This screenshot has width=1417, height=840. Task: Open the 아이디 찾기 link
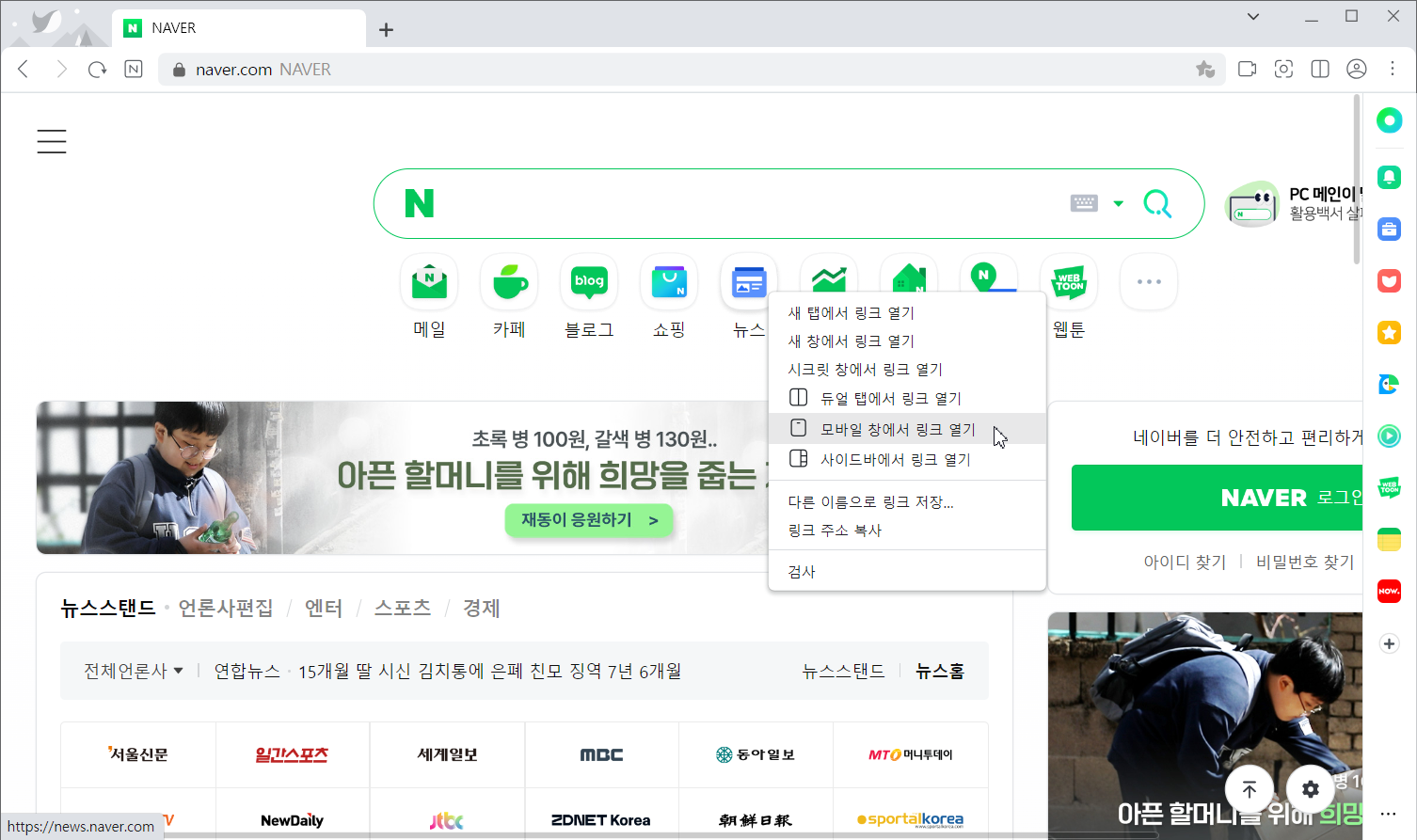(x=1185, y=562)
